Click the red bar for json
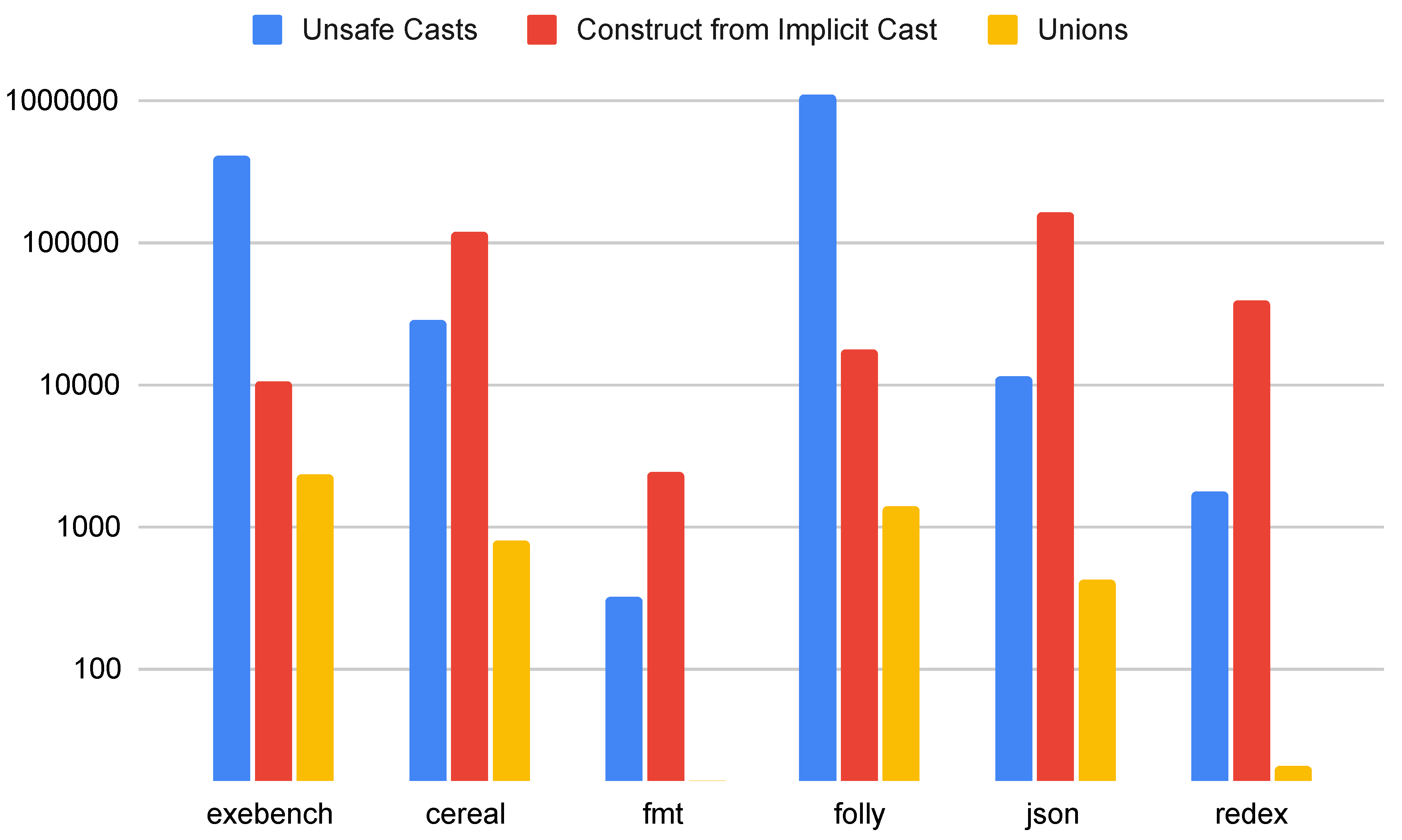 click(x=1055, y=497)
